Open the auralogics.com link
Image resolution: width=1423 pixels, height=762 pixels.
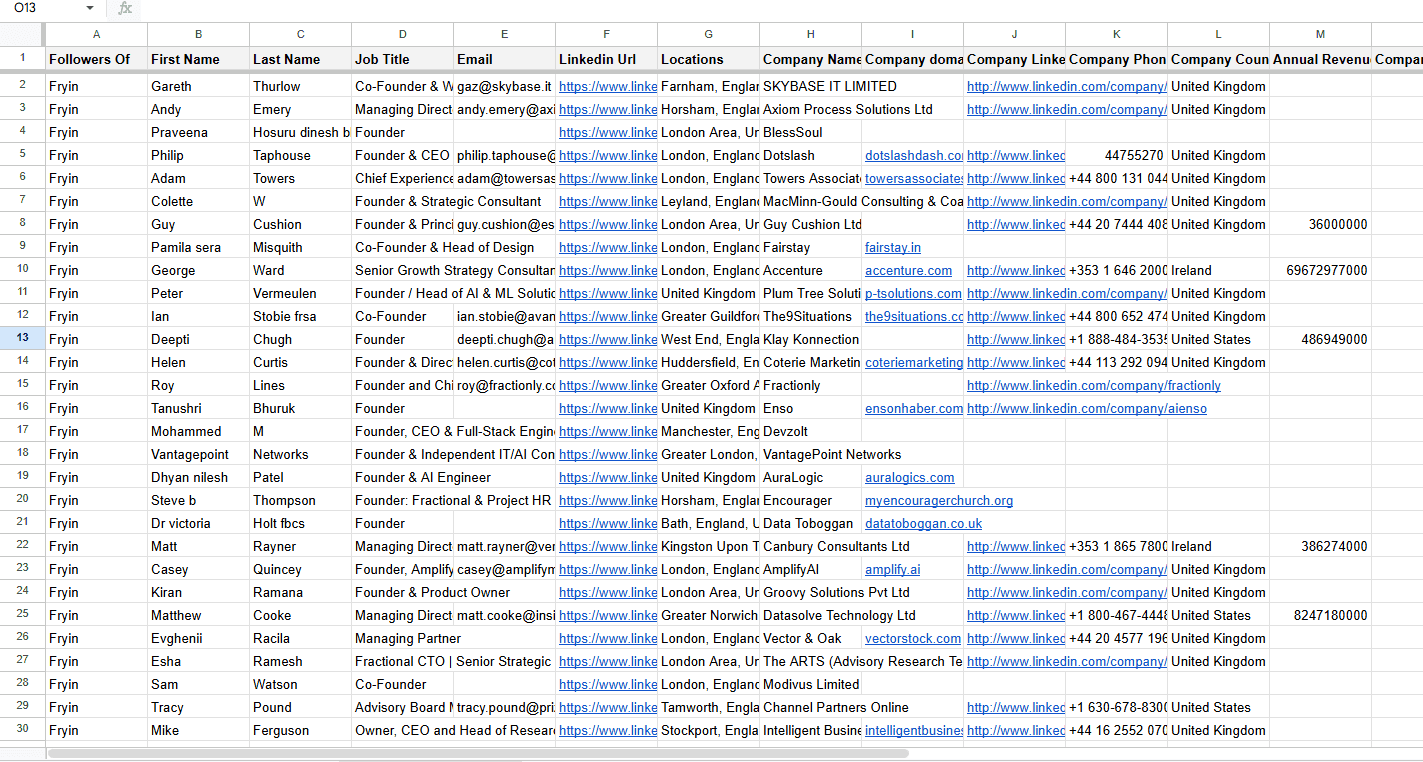pos(909,477)
